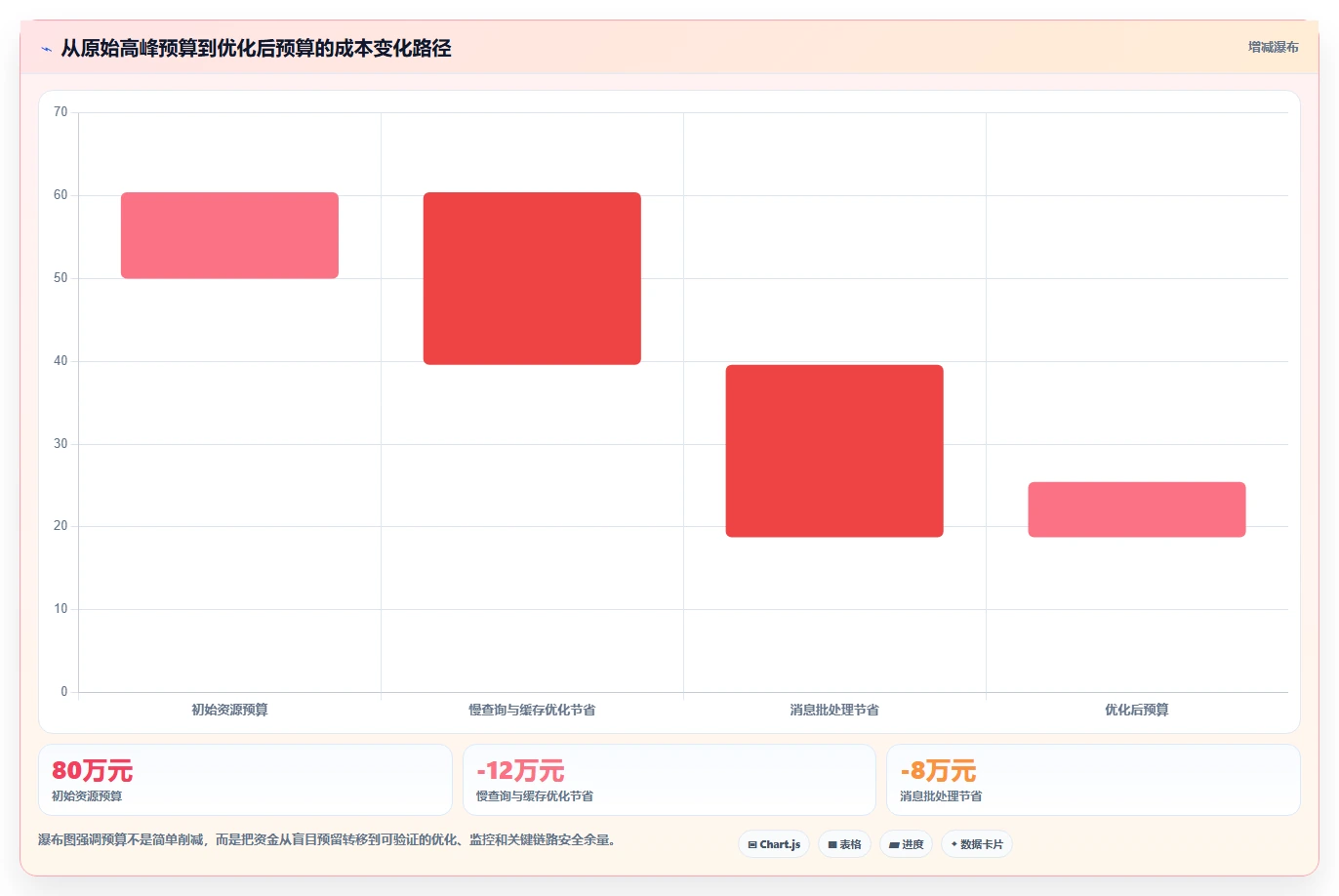Click the y-axis value 60
This screenshot has width=1339, height=896.
point(61,195)
